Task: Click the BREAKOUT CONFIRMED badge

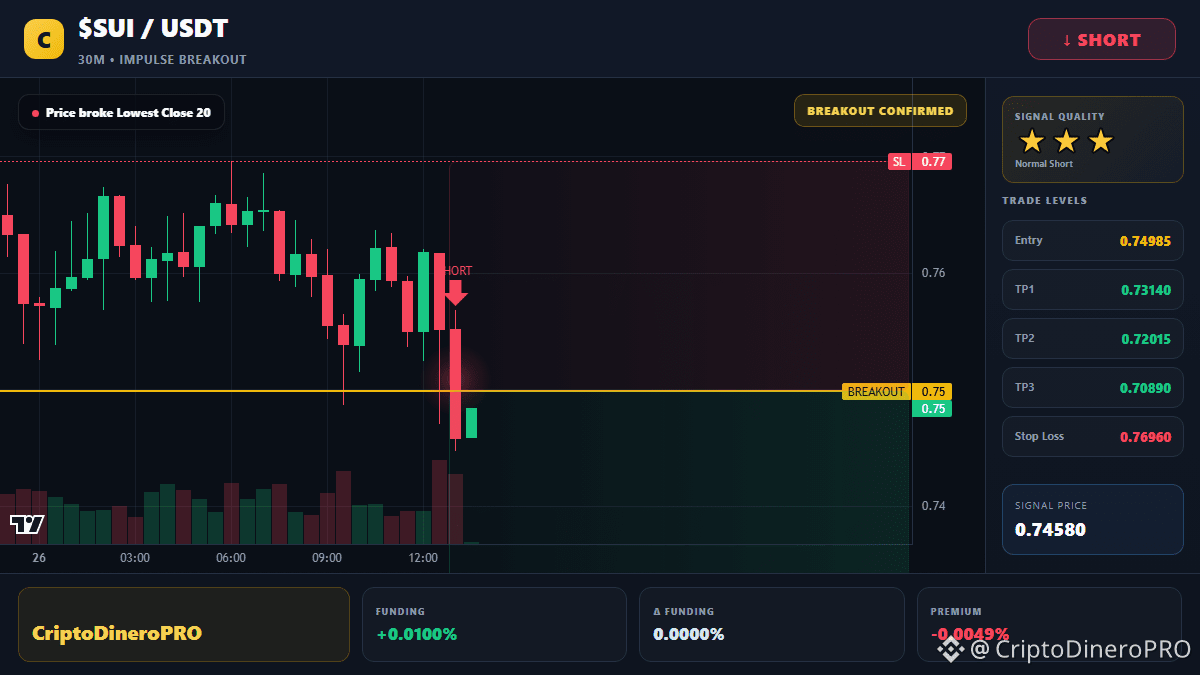Action: click(880, 111)
